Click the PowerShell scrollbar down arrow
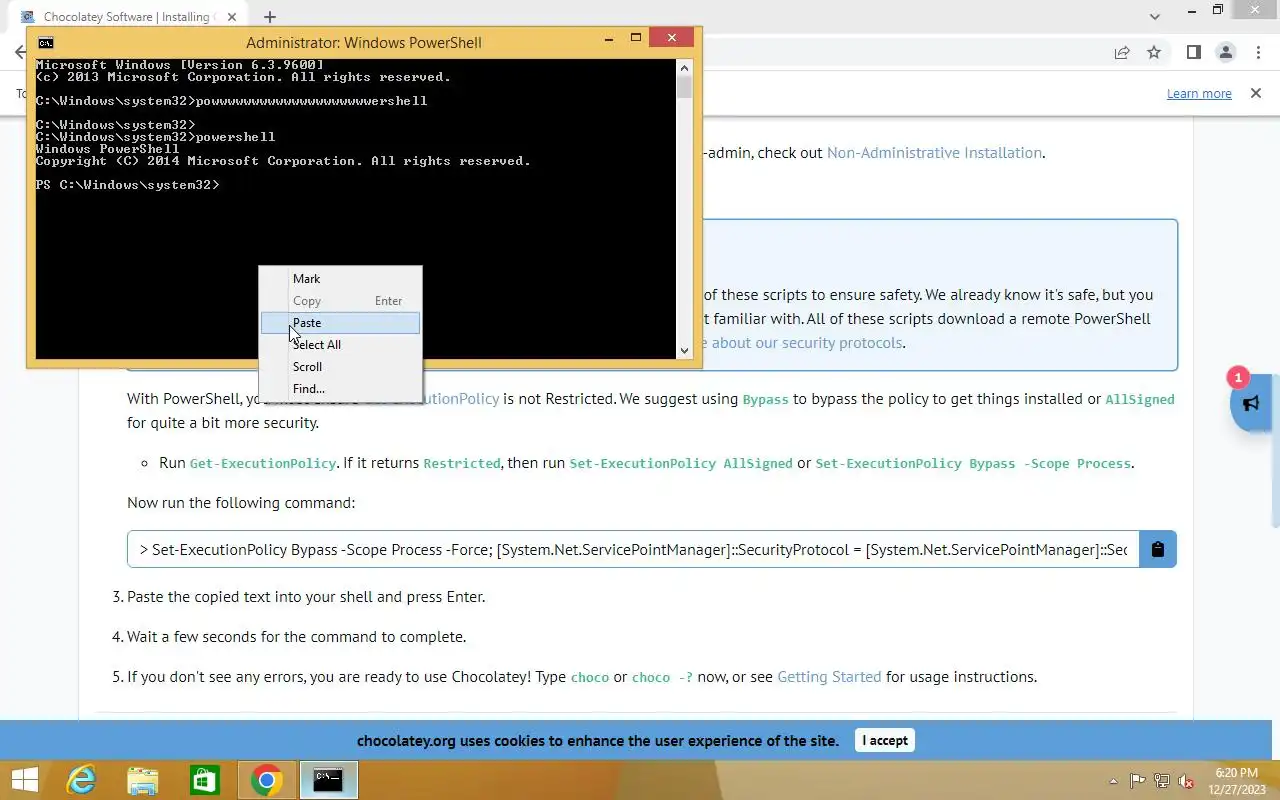The image size is (1280, 800). click(684, 350)
